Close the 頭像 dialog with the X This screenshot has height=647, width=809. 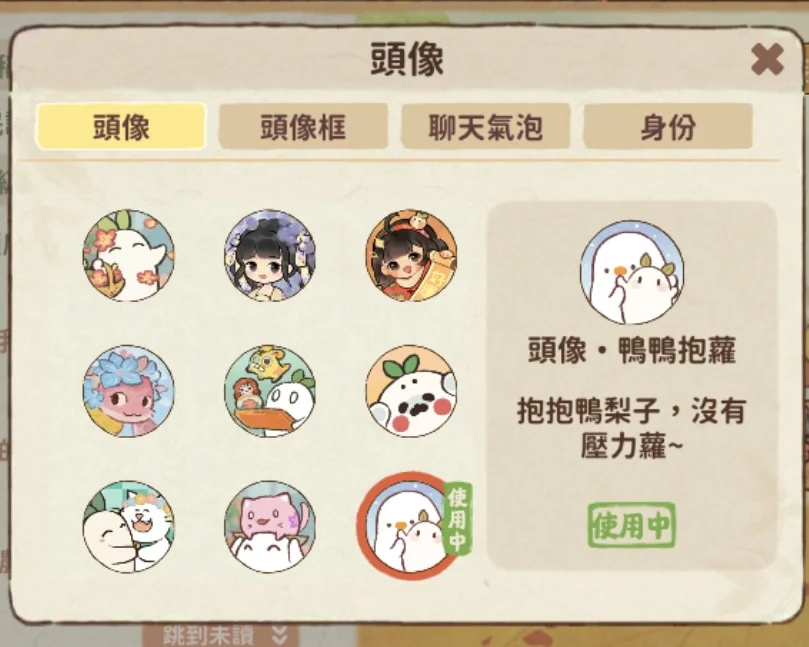(767, 59)
